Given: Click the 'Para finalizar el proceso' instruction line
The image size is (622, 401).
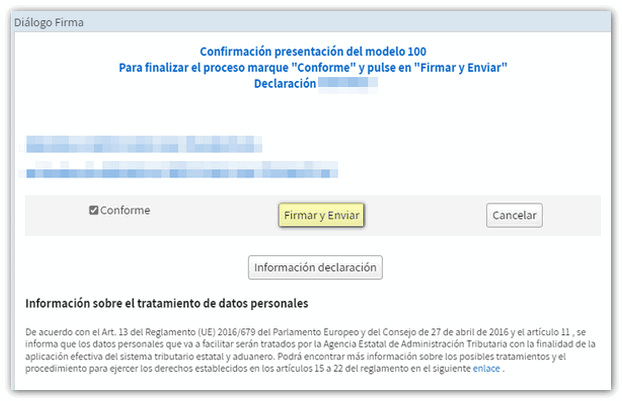Looking at the screenshot, I should coord(313,67).
